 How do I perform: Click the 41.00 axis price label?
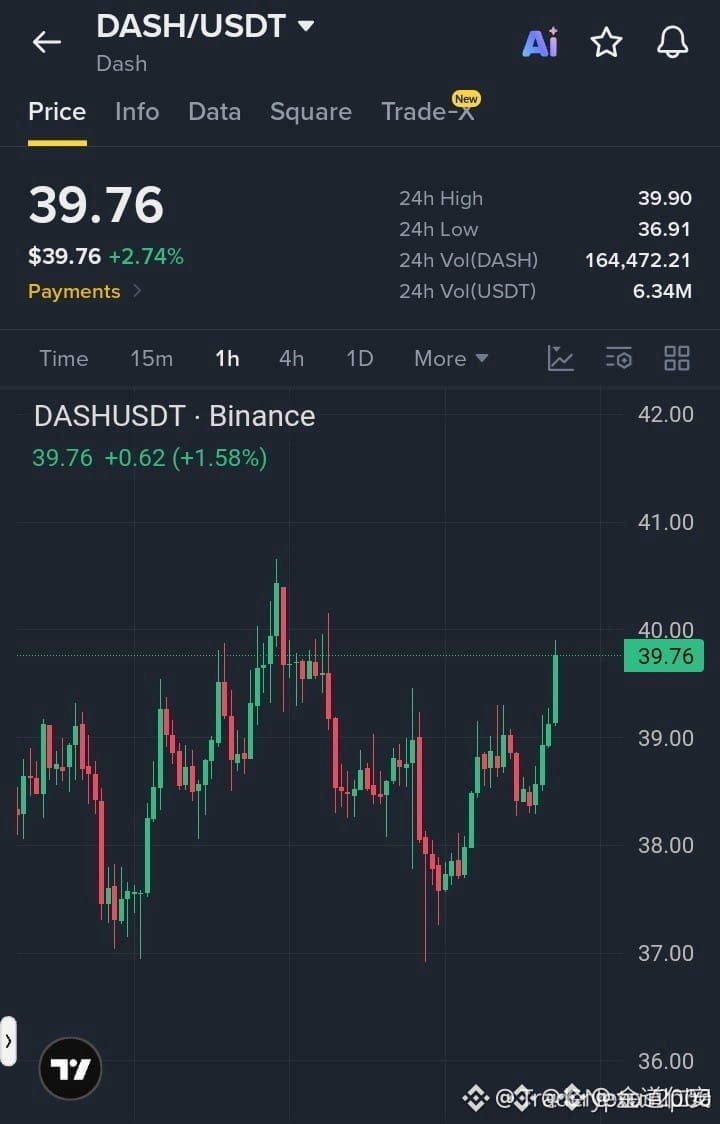pyautogui.click(x=665, y=523)
